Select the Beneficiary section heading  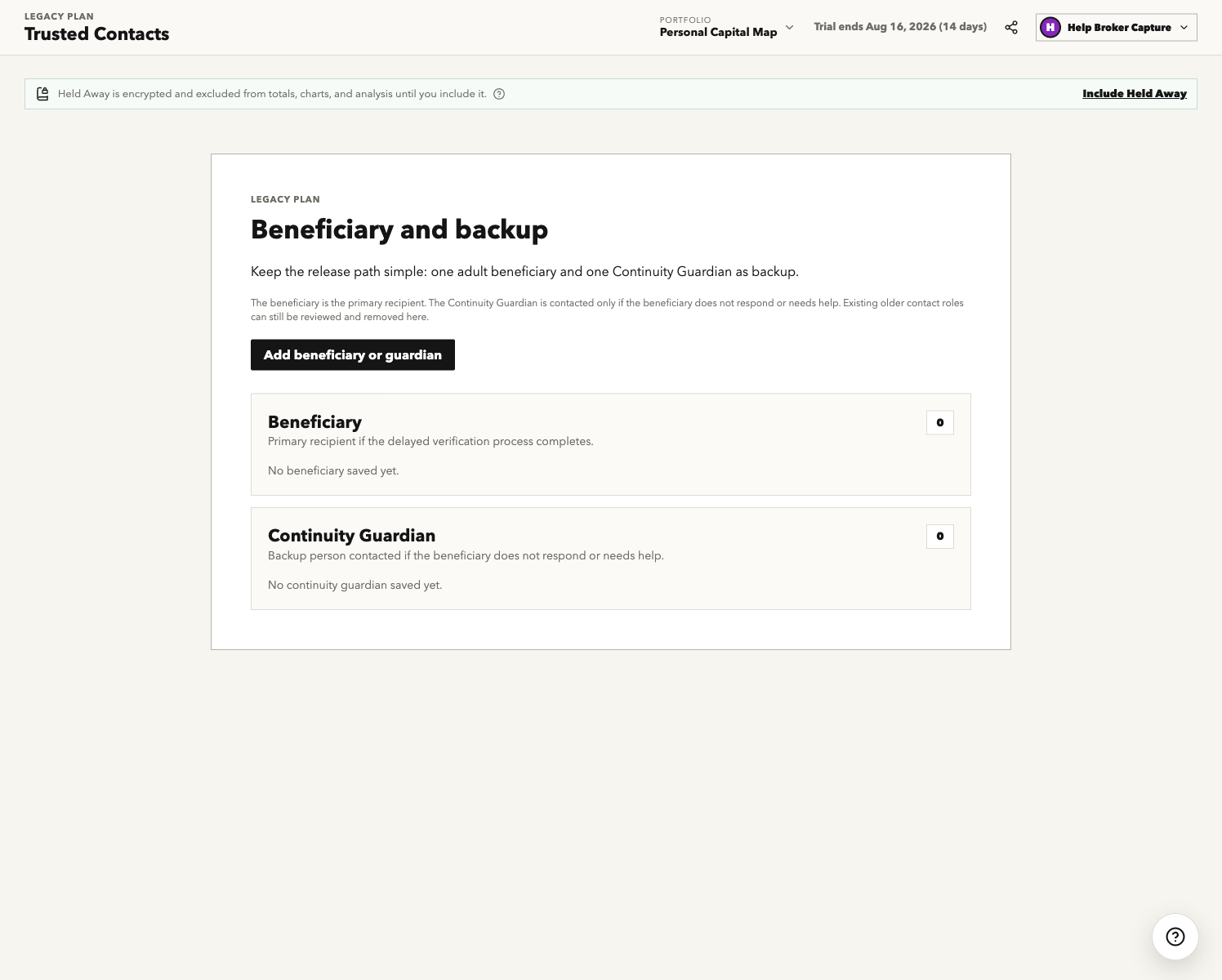tap(314, 422)
